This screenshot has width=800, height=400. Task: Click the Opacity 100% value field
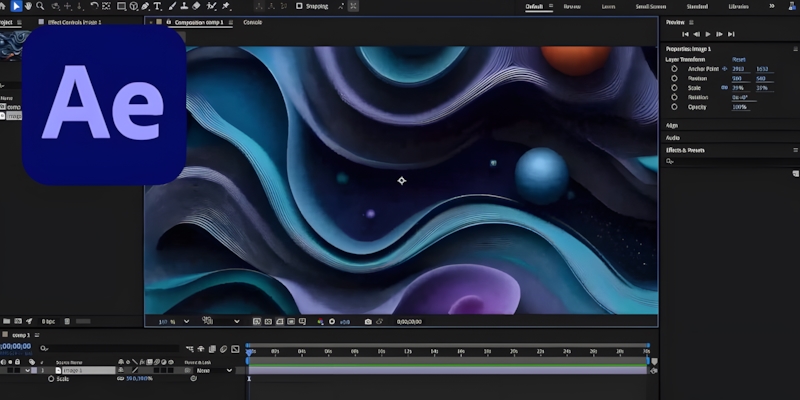click(x=739, y=107)
